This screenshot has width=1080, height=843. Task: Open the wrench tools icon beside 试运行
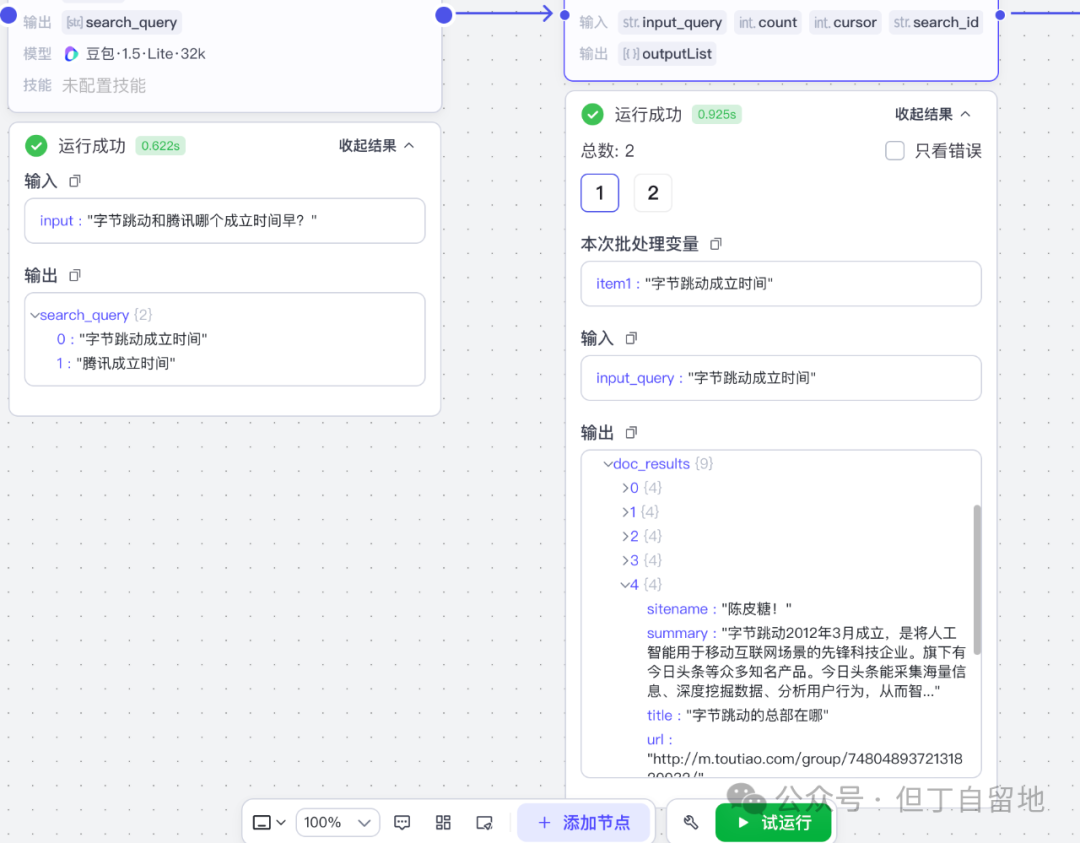pyautogui.click(x=690, y=822)
